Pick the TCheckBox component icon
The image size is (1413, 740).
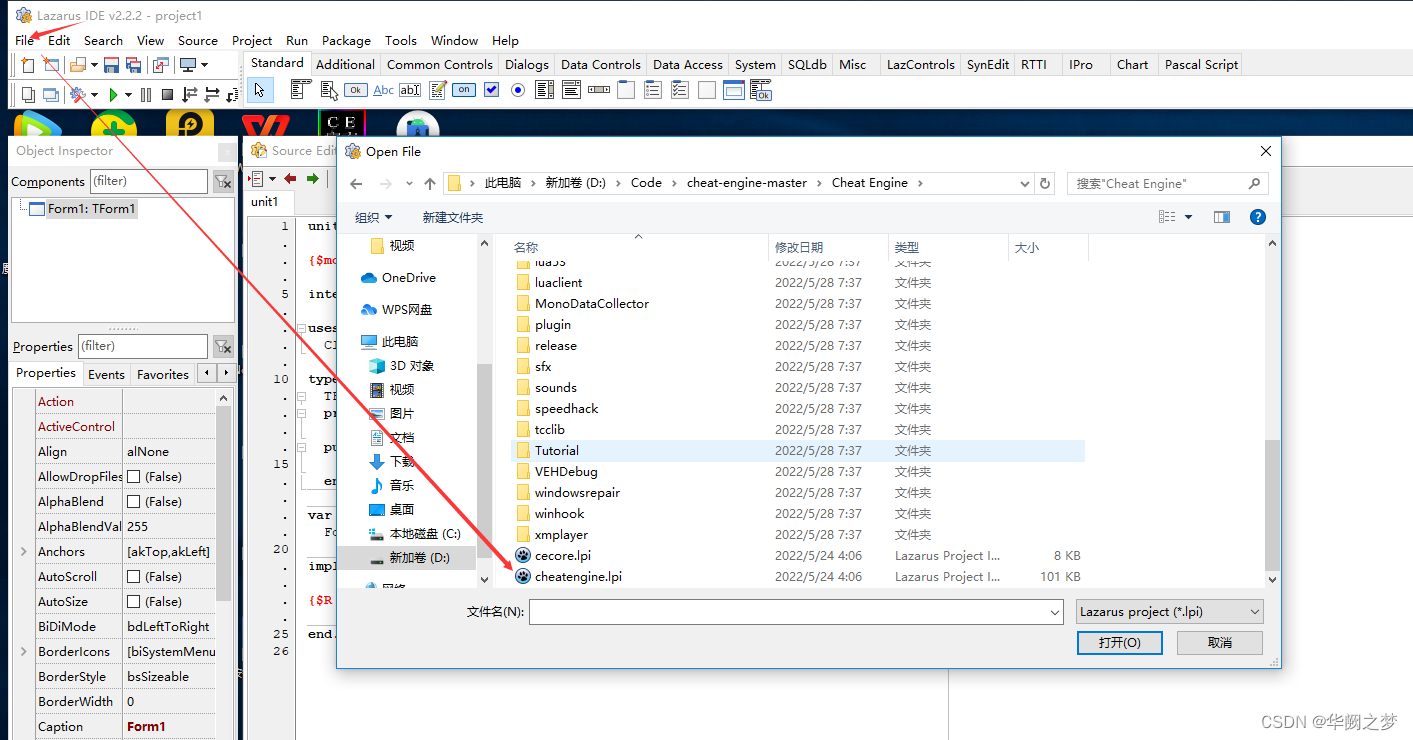(x=491, y=90)
